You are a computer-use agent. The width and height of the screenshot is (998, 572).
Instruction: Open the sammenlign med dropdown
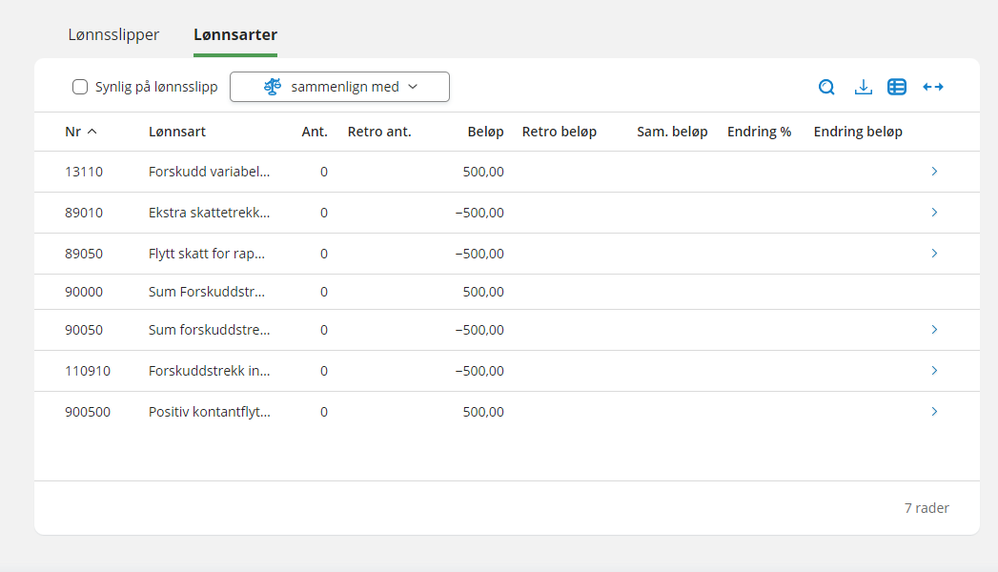click(339, 87)
